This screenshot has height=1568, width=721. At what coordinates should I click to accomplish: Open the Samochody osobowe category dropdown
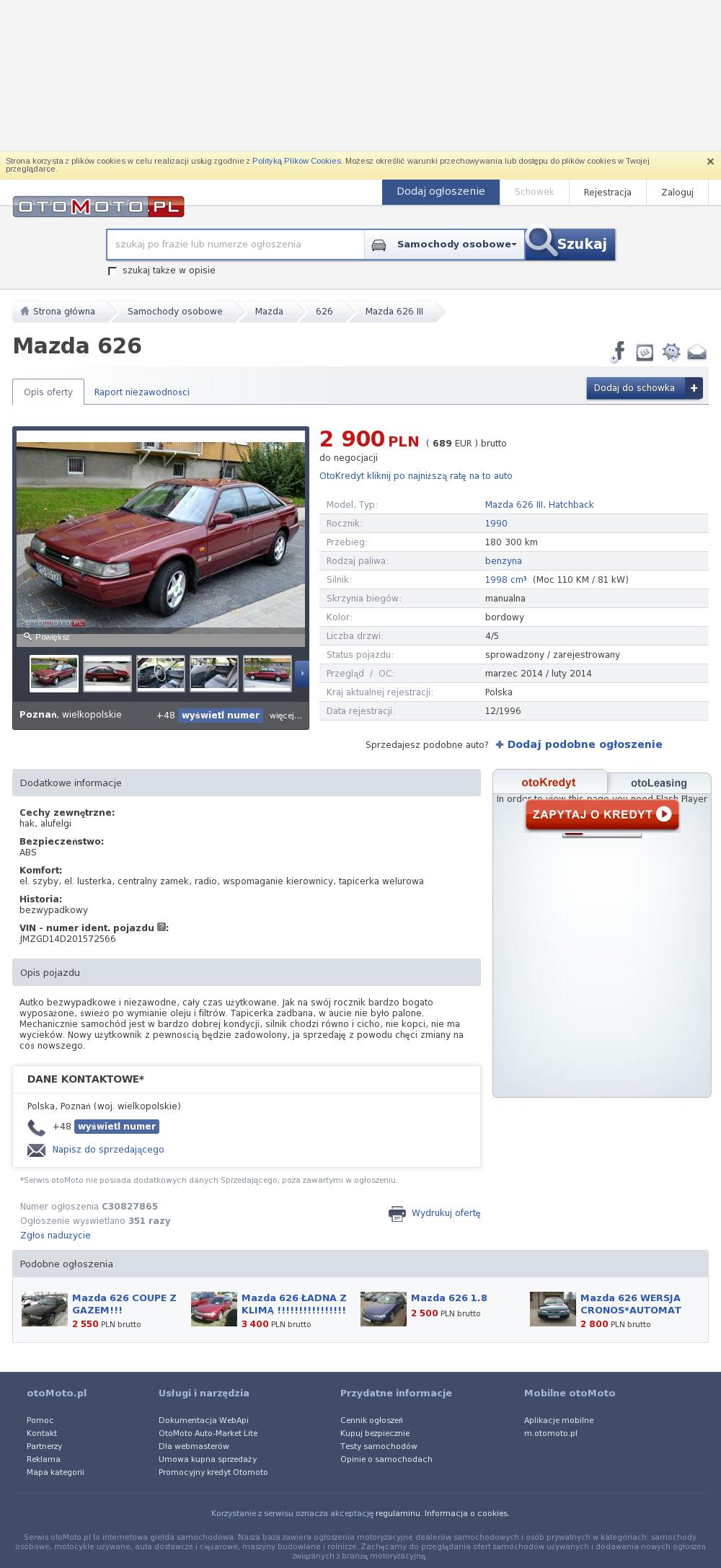[444, 245]
